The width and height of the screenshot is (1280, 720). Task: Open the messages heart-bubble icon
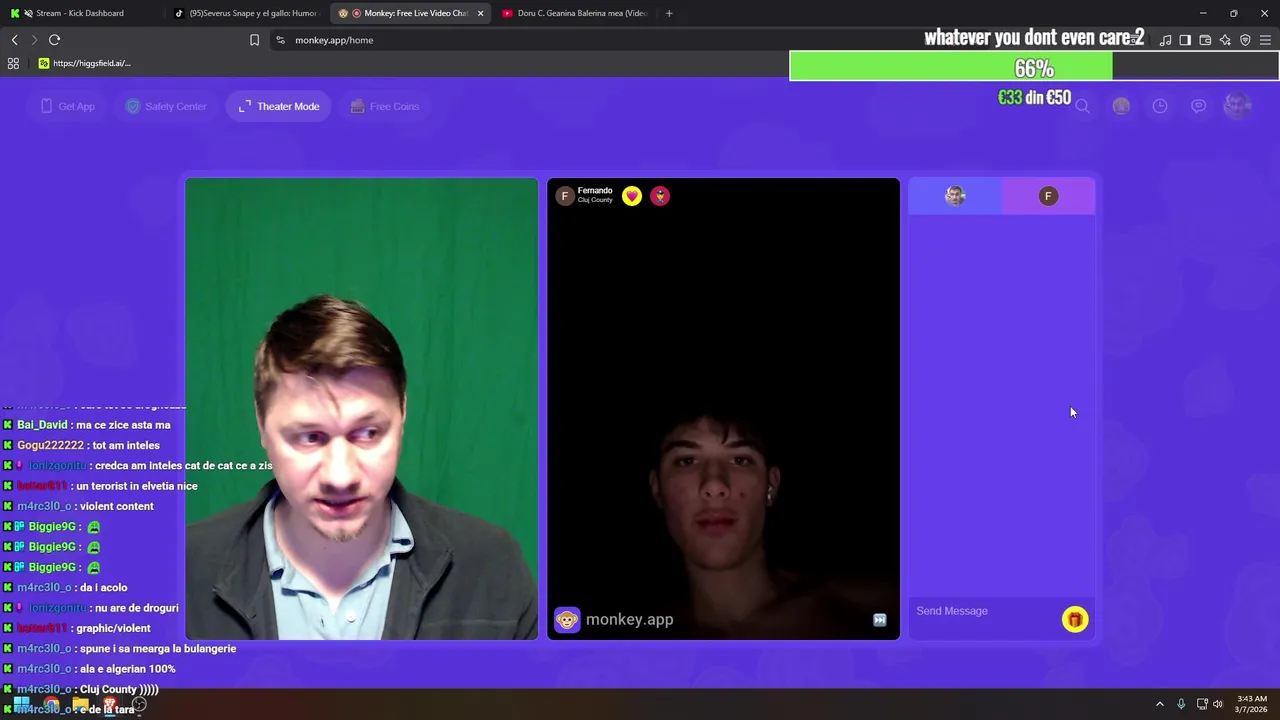pyautogui.click(x=1198, y=106)
